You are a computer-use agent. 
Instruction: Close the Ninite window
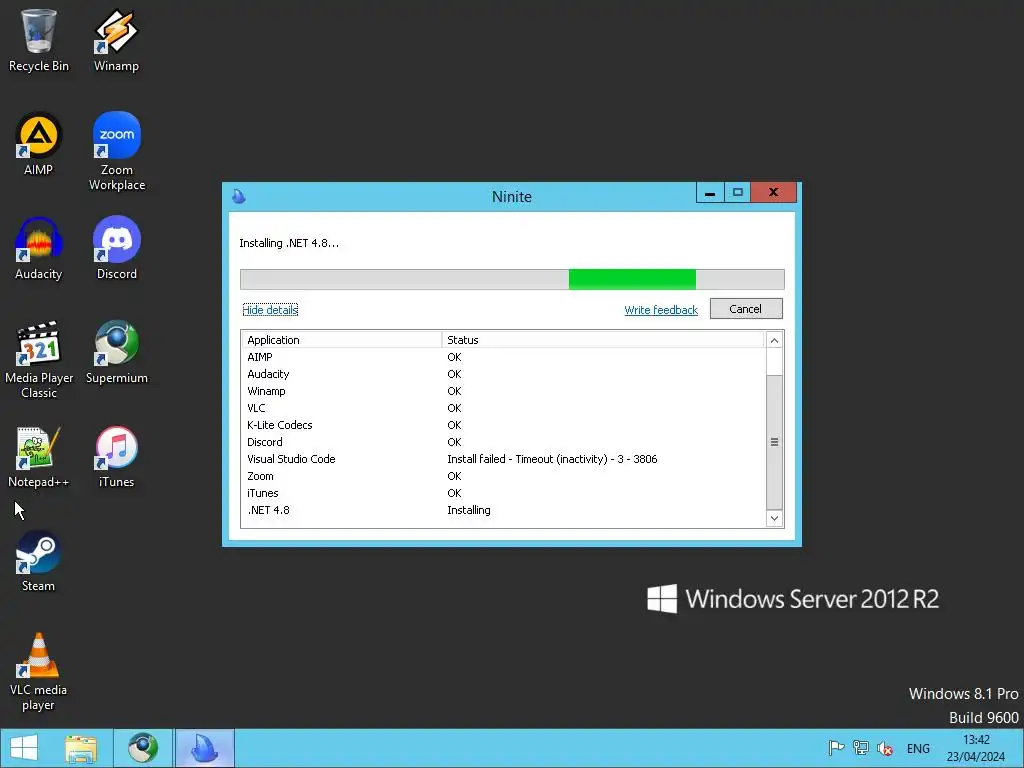(773, 193)
